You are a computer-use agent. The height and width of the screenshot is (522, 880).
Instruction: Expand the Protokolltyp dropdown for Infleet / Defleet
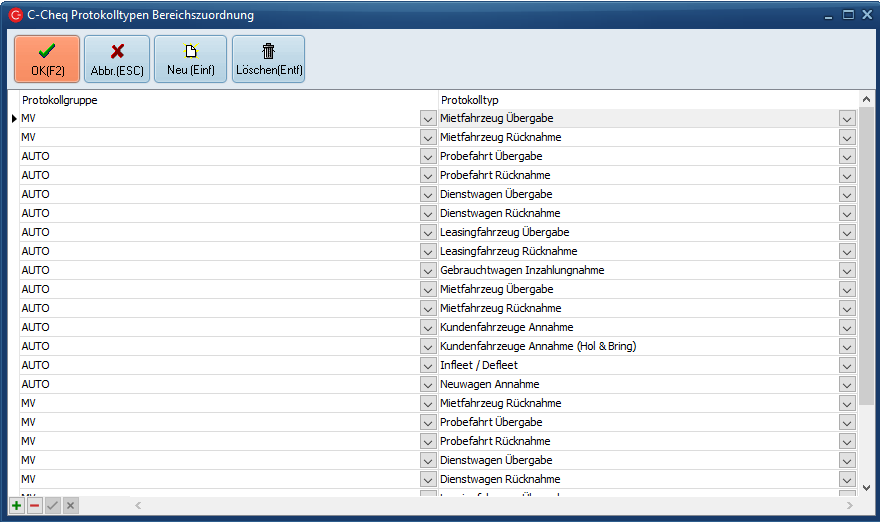pyautogui.click(x=847, y=366)
